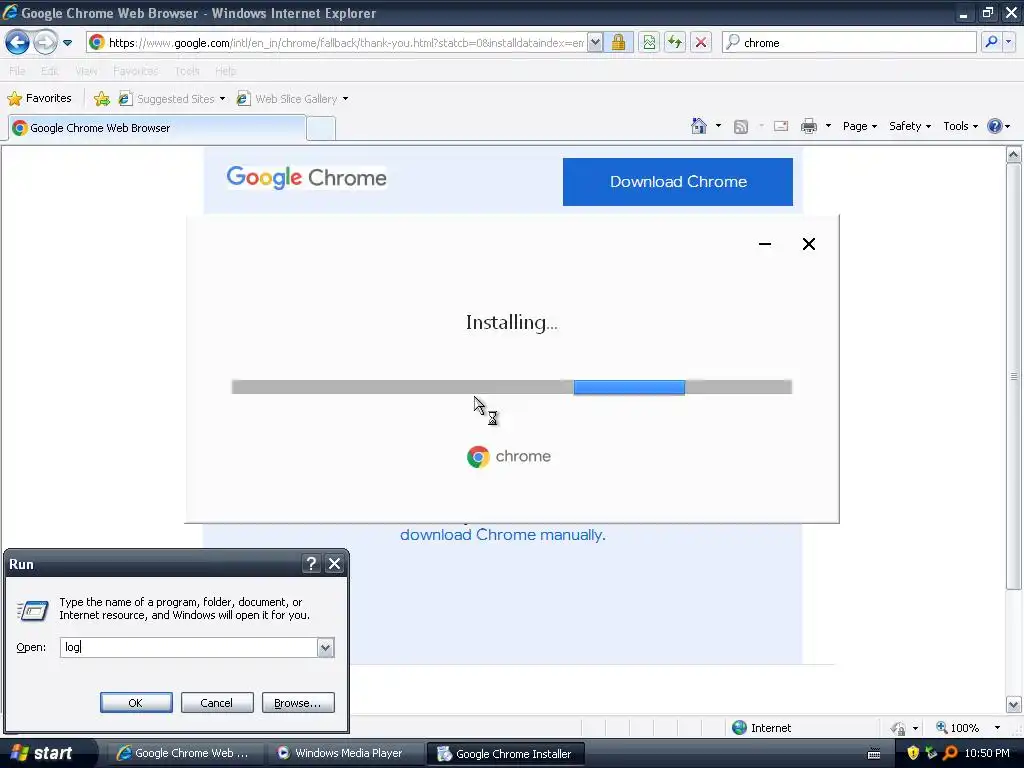The height and width of the screenshot is (768, 1024).
Task: Click the yellow security shield tray icon
Action: [x=913, y=754]
